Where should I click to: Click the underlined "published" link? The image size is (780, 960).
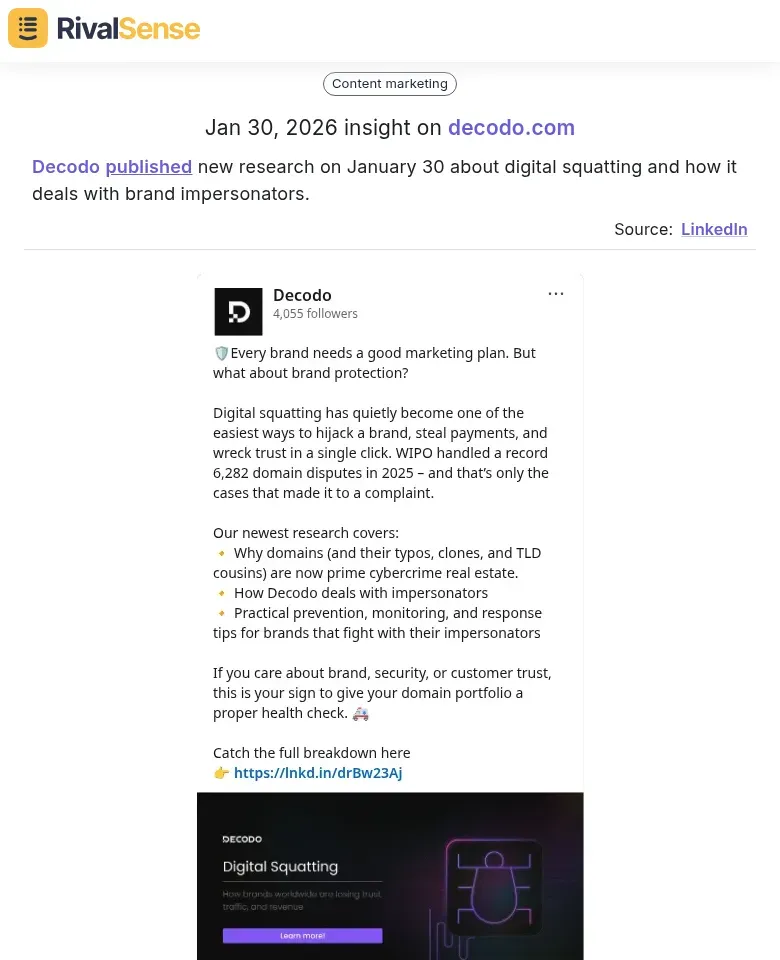coord(148,166)
